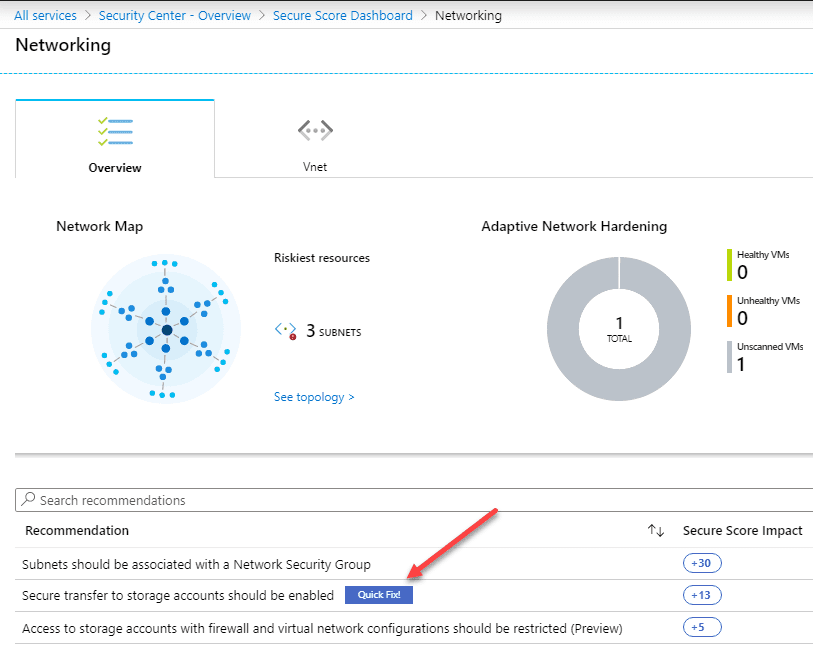Click inside the Search recommendations field
The image size is (813, 653).
point(120,499)
